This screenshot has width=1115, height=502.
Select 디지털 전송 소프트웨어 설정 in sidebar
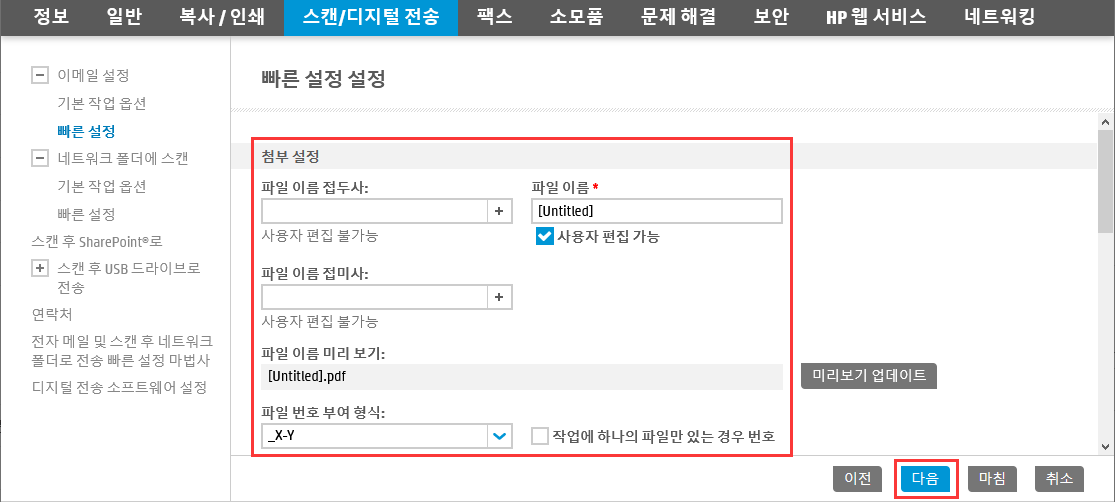pyautogui.click(x=119, y=388)
